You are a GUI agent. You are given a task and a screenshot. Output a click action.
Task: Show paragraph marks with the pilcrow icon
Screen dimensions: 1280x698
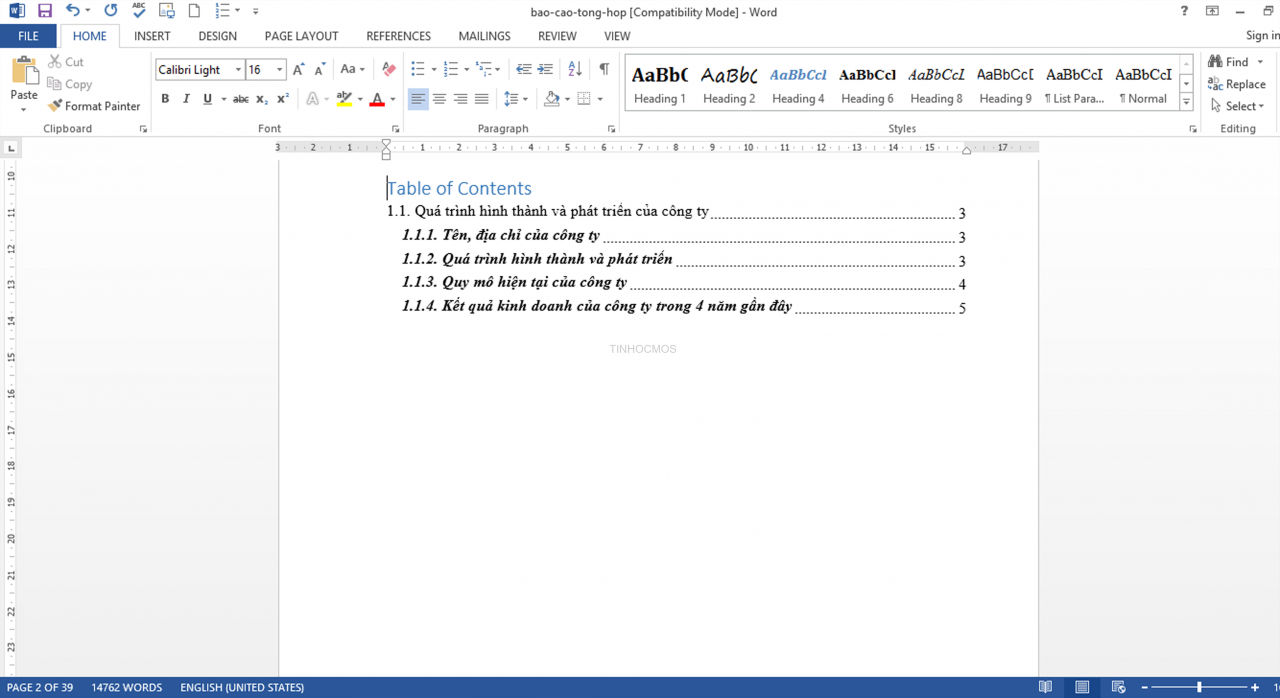[604, 69]
